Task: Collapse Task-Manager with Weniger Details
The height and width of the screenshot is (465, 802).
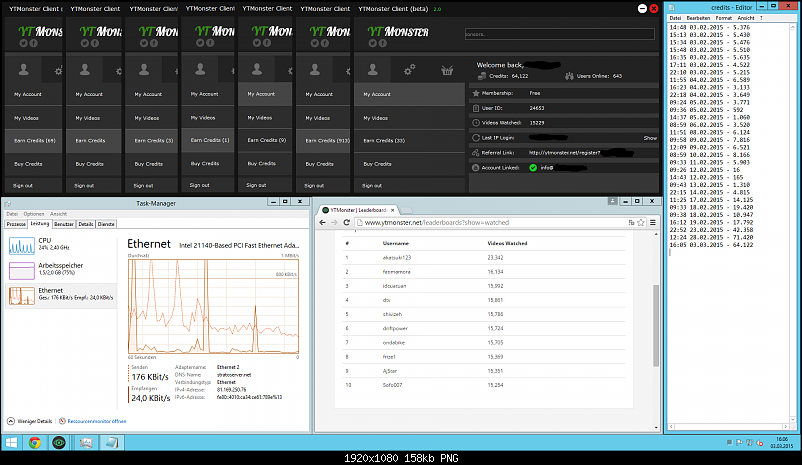Action: pyautogui.click(x=30, y=421)
